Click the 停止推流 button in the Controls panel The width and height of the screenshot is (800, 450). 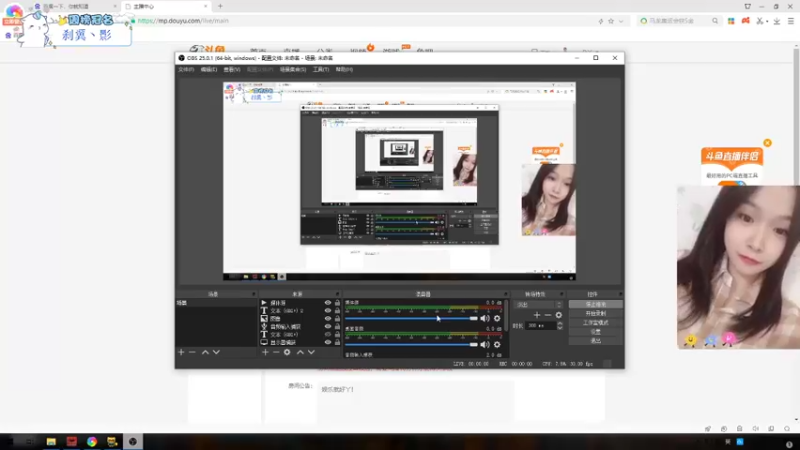tap(595, 304)
